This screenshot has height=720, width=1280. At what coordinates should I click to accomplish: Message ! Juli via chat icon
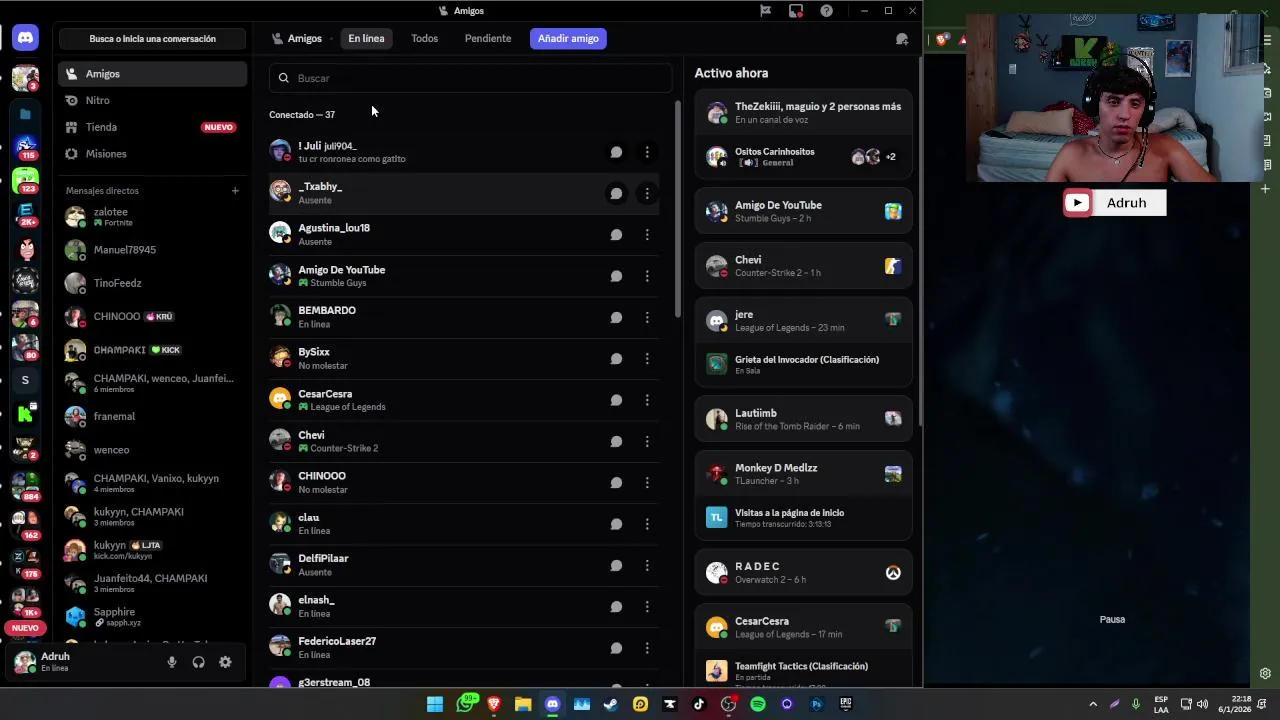click(x=616, y=152)
